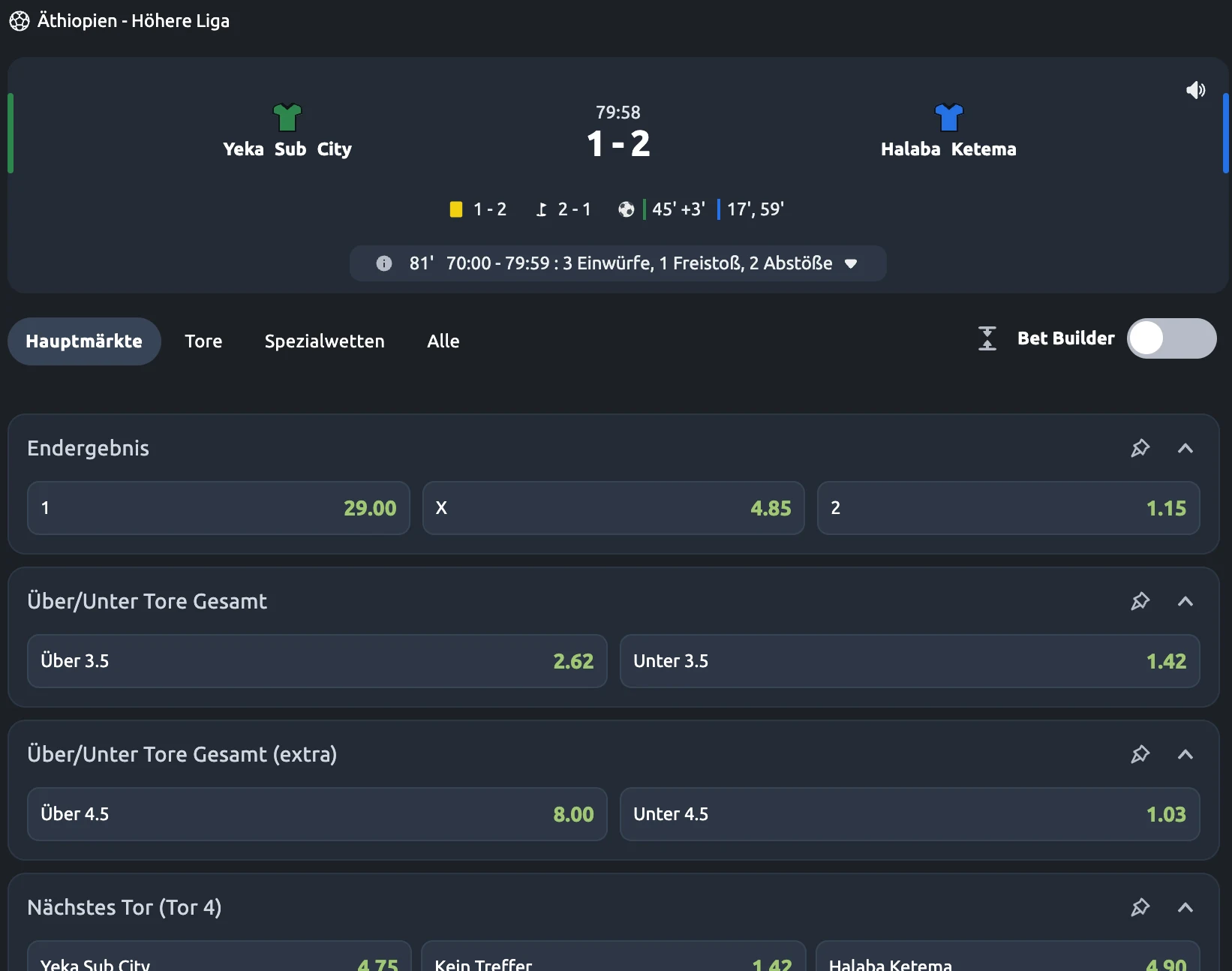Collapse the Über/Unter Tore Gesamt section
This screenshot has height=971, width=1232.
click(x=1185, y=601)
